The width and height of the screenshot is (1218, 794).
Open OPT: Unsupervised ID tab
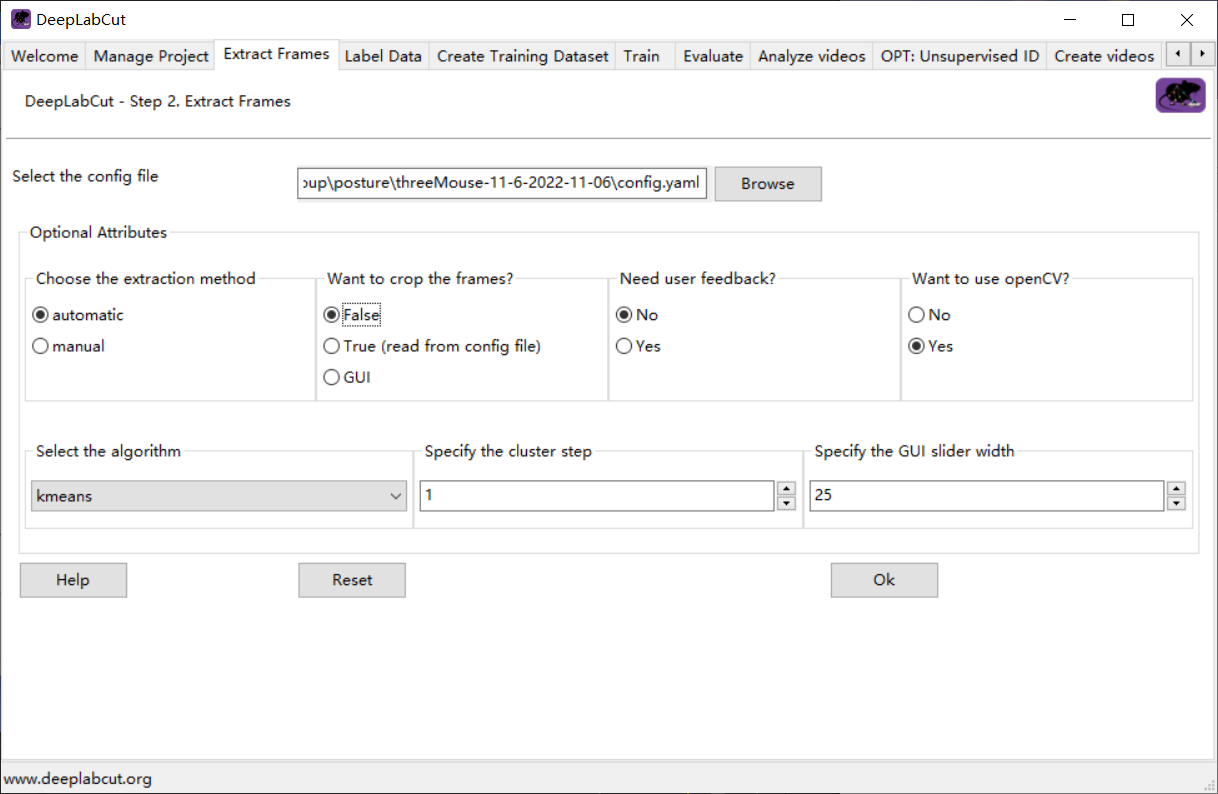click(960, 56)
